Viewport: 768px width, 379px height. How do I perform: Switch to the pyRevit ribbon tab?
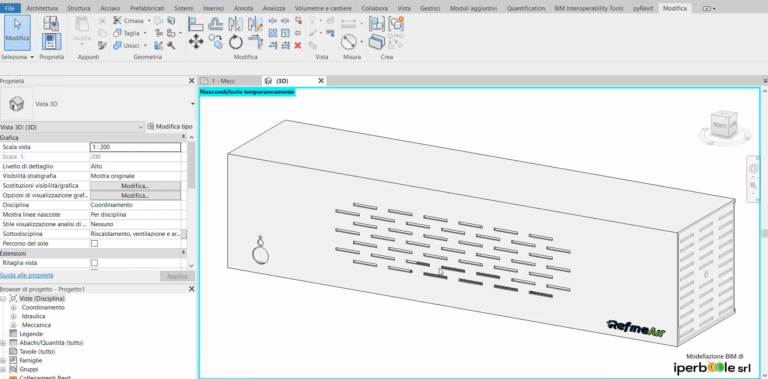(x=643, y=8)
